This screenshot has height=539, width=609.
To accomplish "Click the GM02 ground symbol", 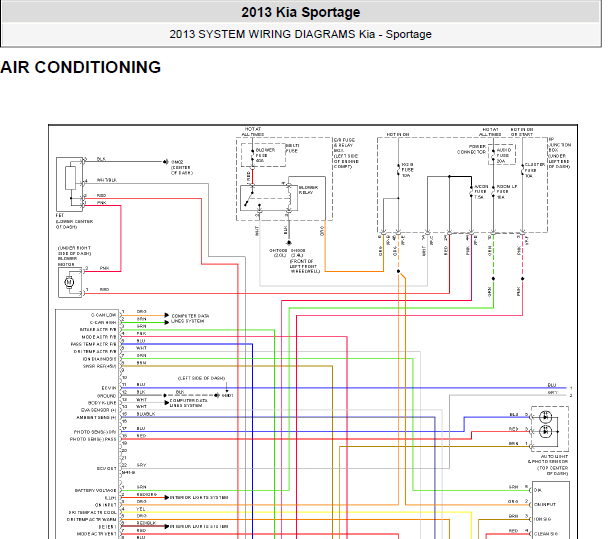I will tap(165, 162).
